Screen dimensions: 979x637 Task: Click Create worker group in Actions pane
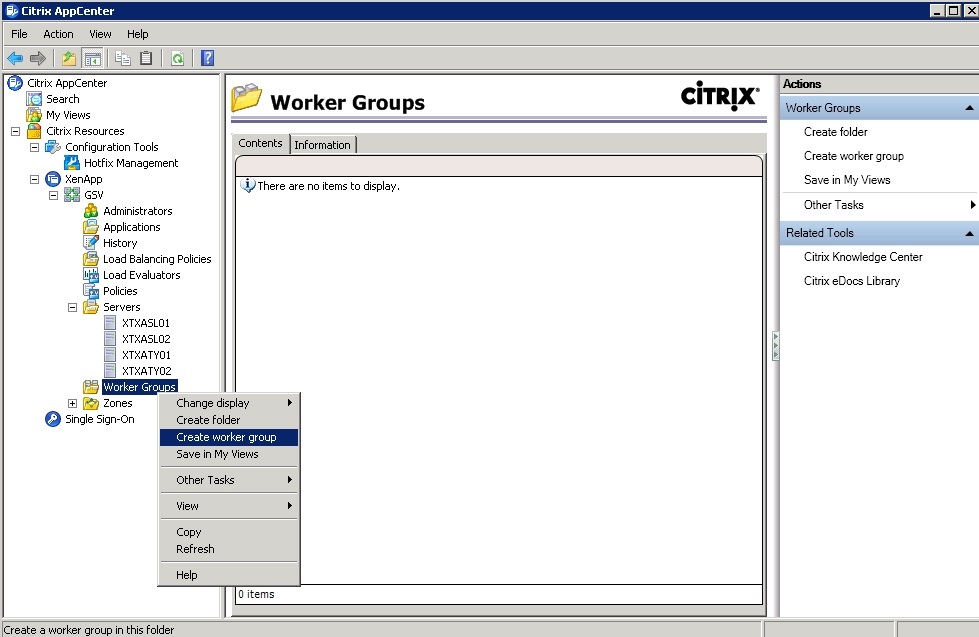click(x=854, y=156)
